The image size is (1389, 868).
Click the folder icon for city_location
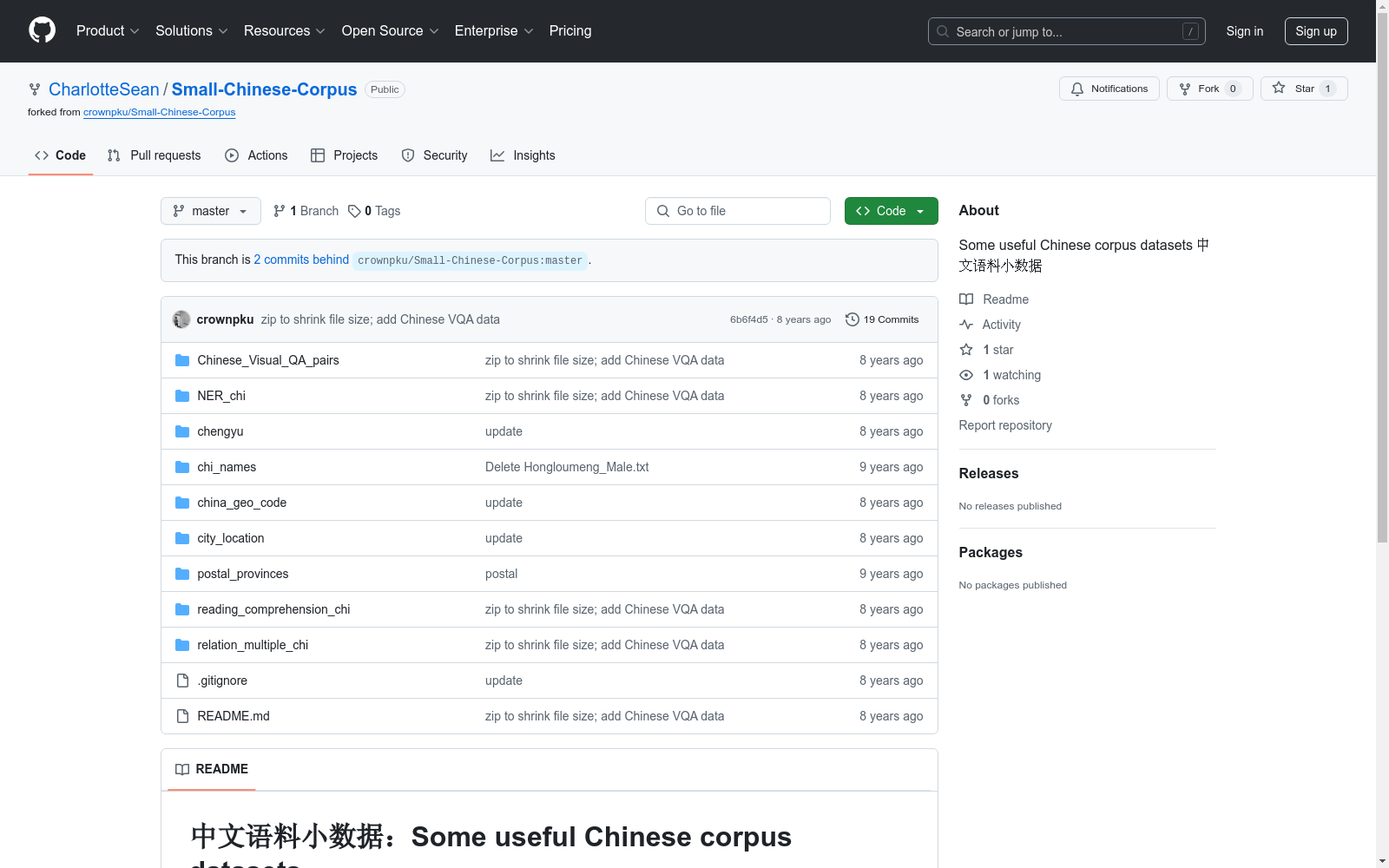pyautogui.click(x=182, y=538)
